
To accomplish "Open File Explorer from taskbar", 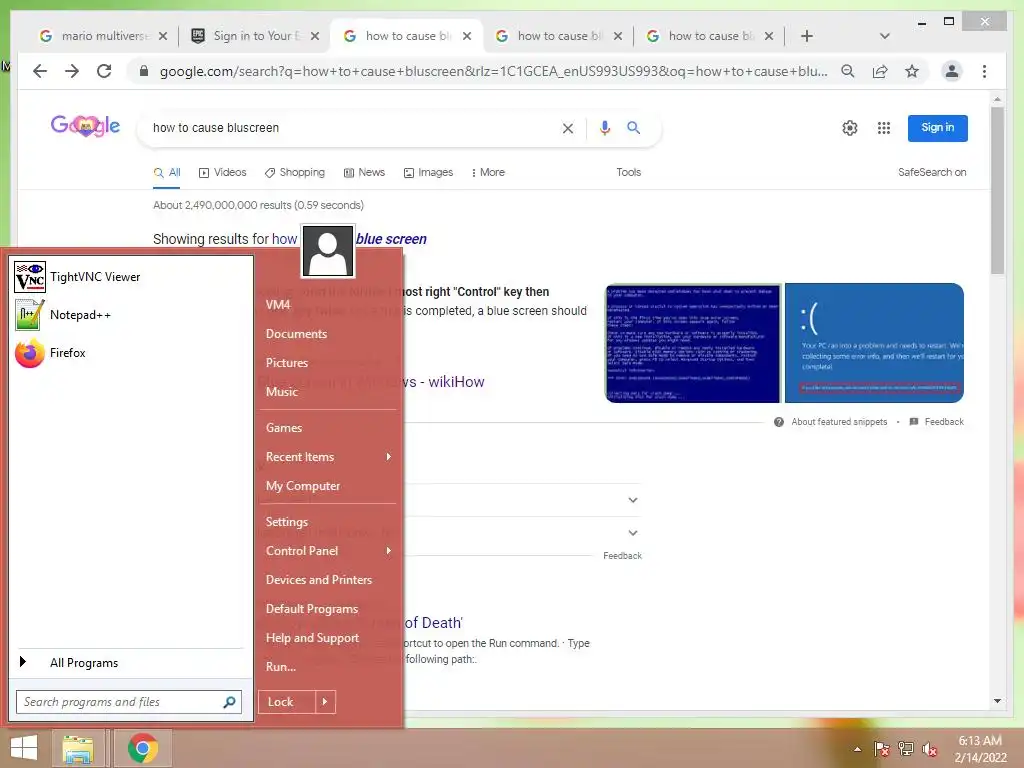I will 78,748.
